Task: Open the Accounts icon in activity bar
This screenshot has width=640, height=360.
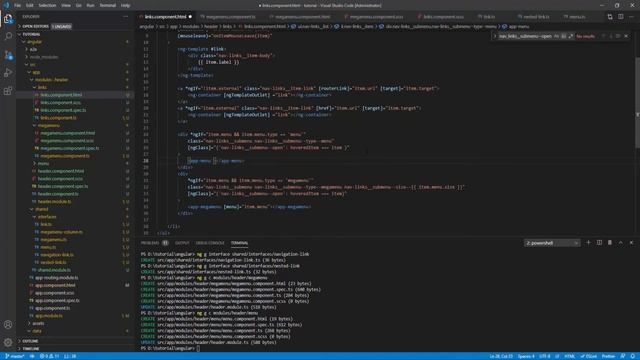Action: click(x=8, y=325)
